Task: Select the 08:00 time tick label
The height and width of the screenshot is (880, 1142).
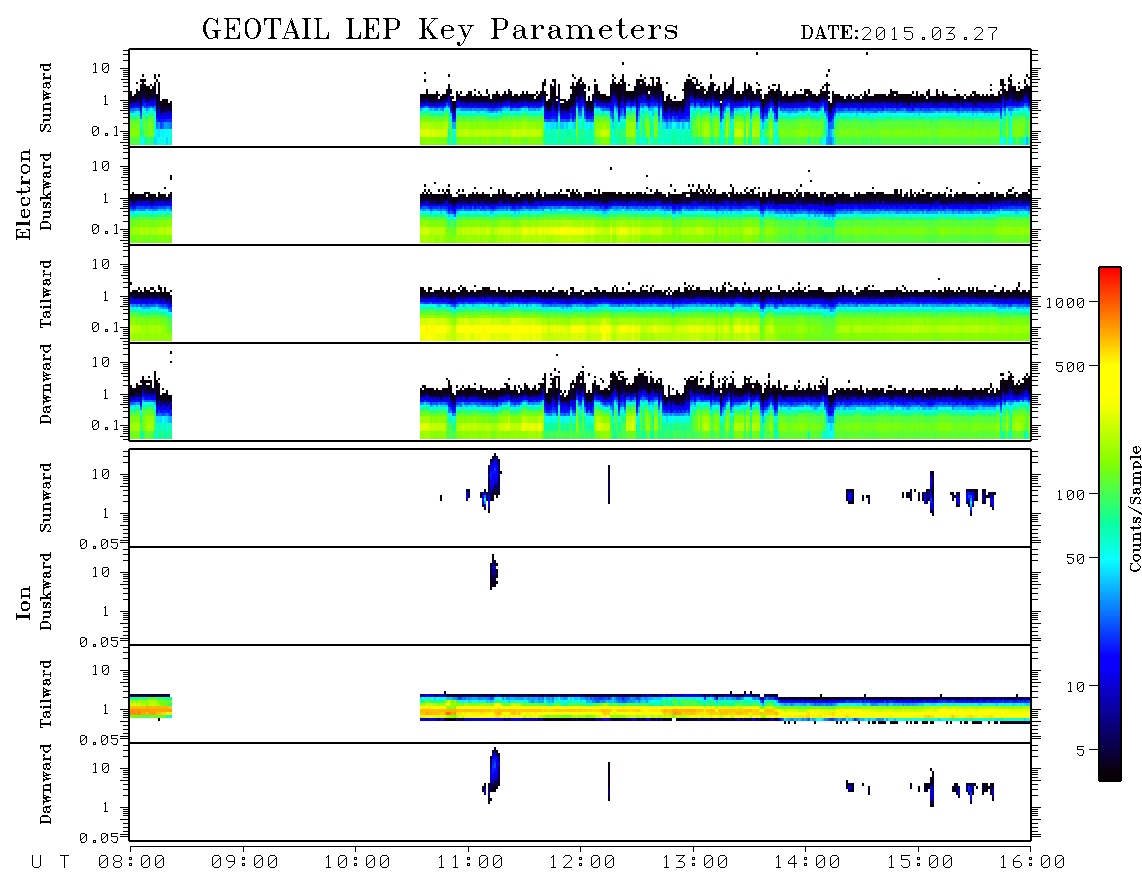Action: 132,863
